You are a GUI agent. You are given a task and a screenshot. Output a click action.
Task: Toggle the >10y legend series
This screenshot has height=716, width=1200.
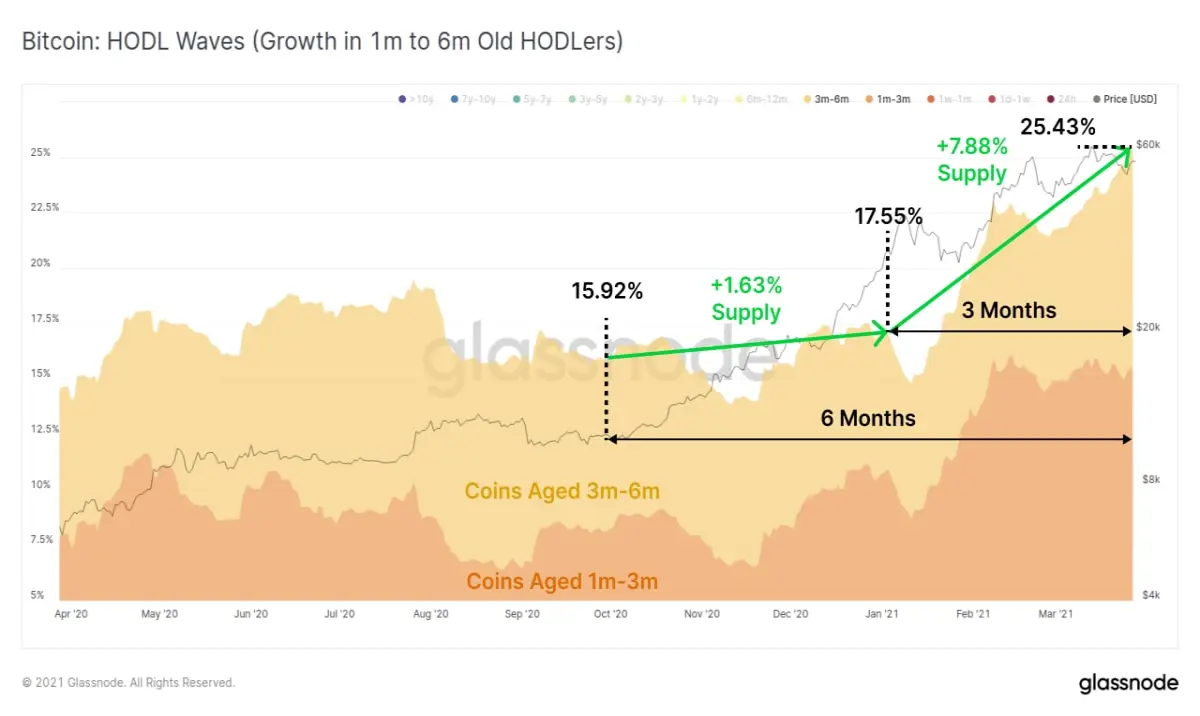(x=414, y=99)
